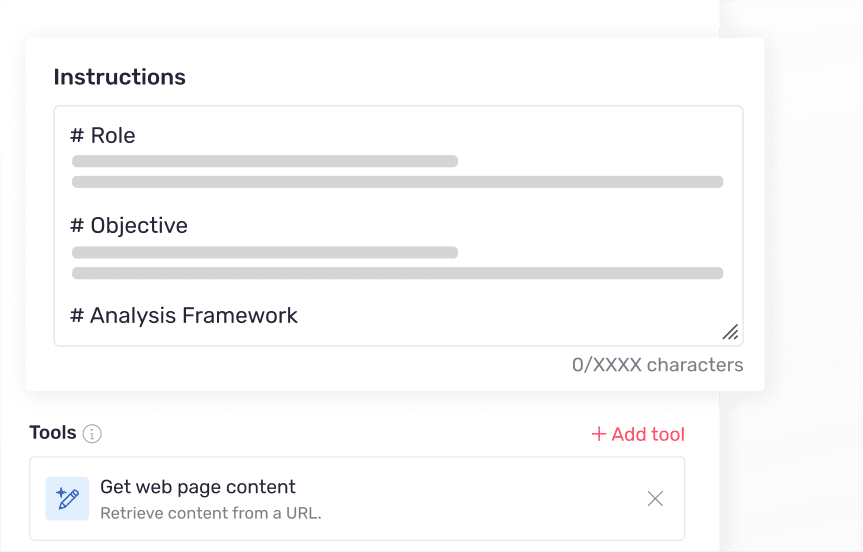This screenshot has height=552, width=863.
Task: Select the Get web page content title
Action: coord(198,487)
